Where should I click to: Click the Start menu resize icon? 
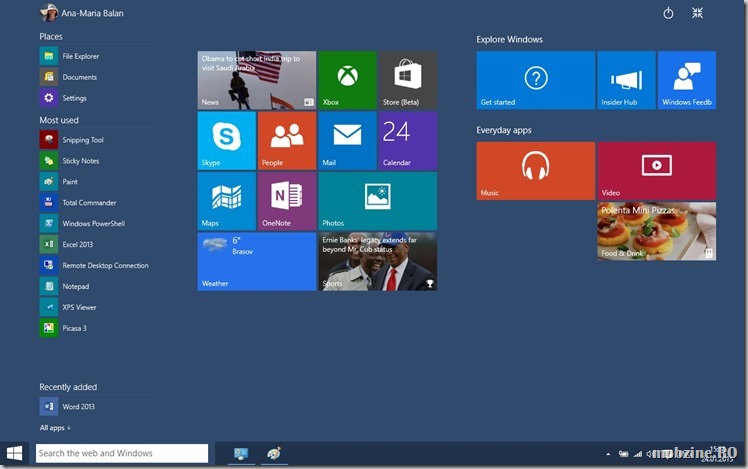[x=697, y=13]
